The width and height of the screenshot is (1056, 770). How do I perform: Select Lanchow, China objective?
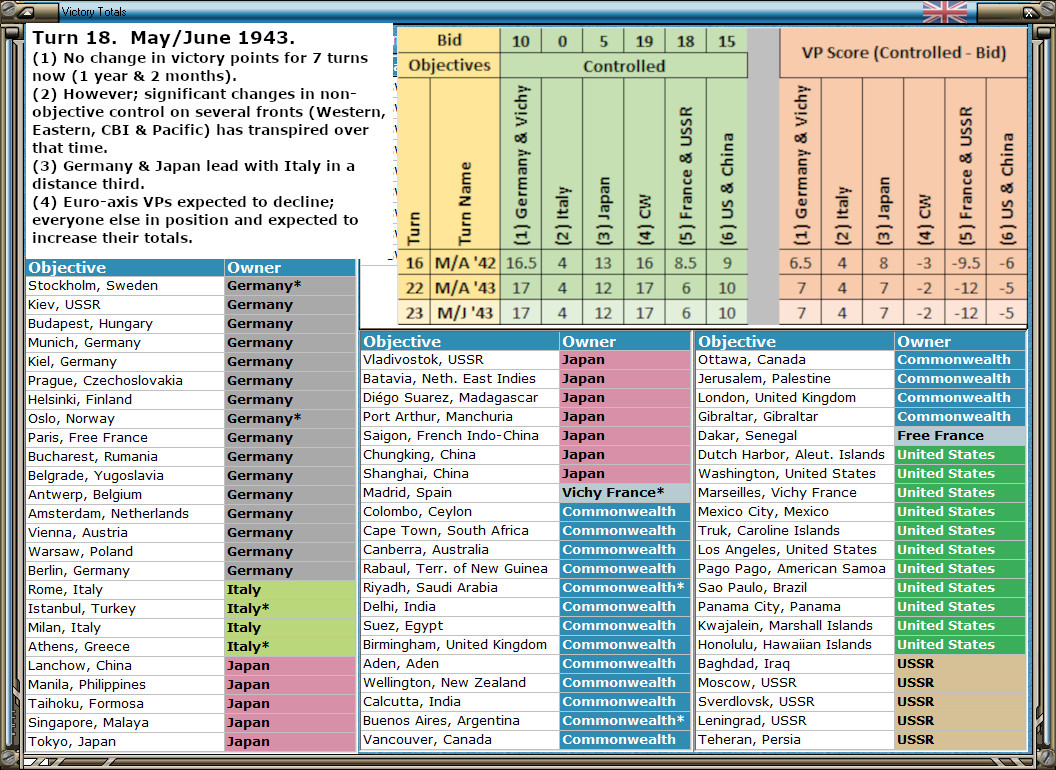(125, 665)
